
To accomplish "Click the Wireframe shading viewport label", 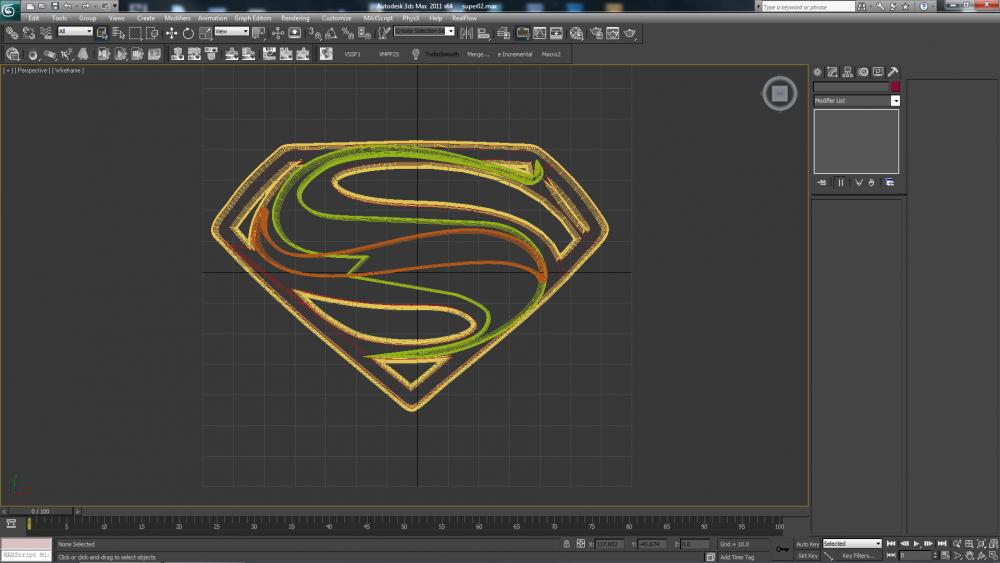I will (x=68, y=71).
